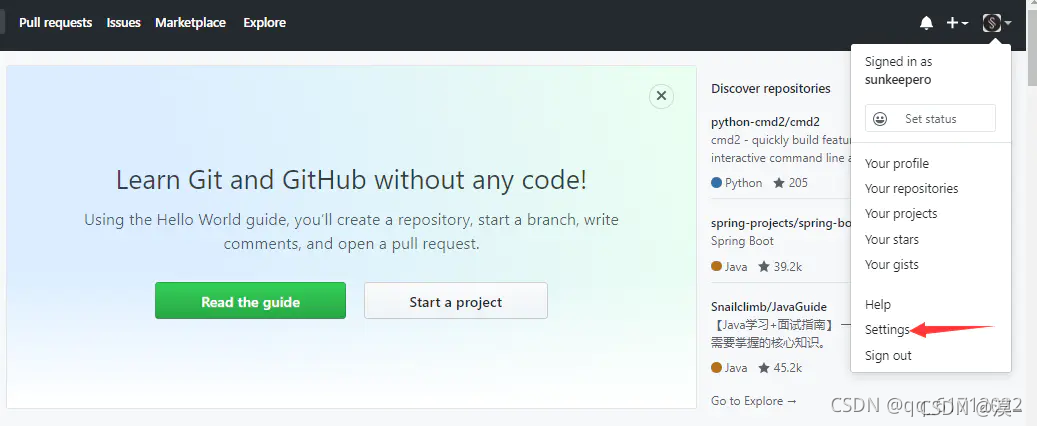Open the spring-projects repository link
Viewport: 1037px width, 426px height.
tap(780, 223)
